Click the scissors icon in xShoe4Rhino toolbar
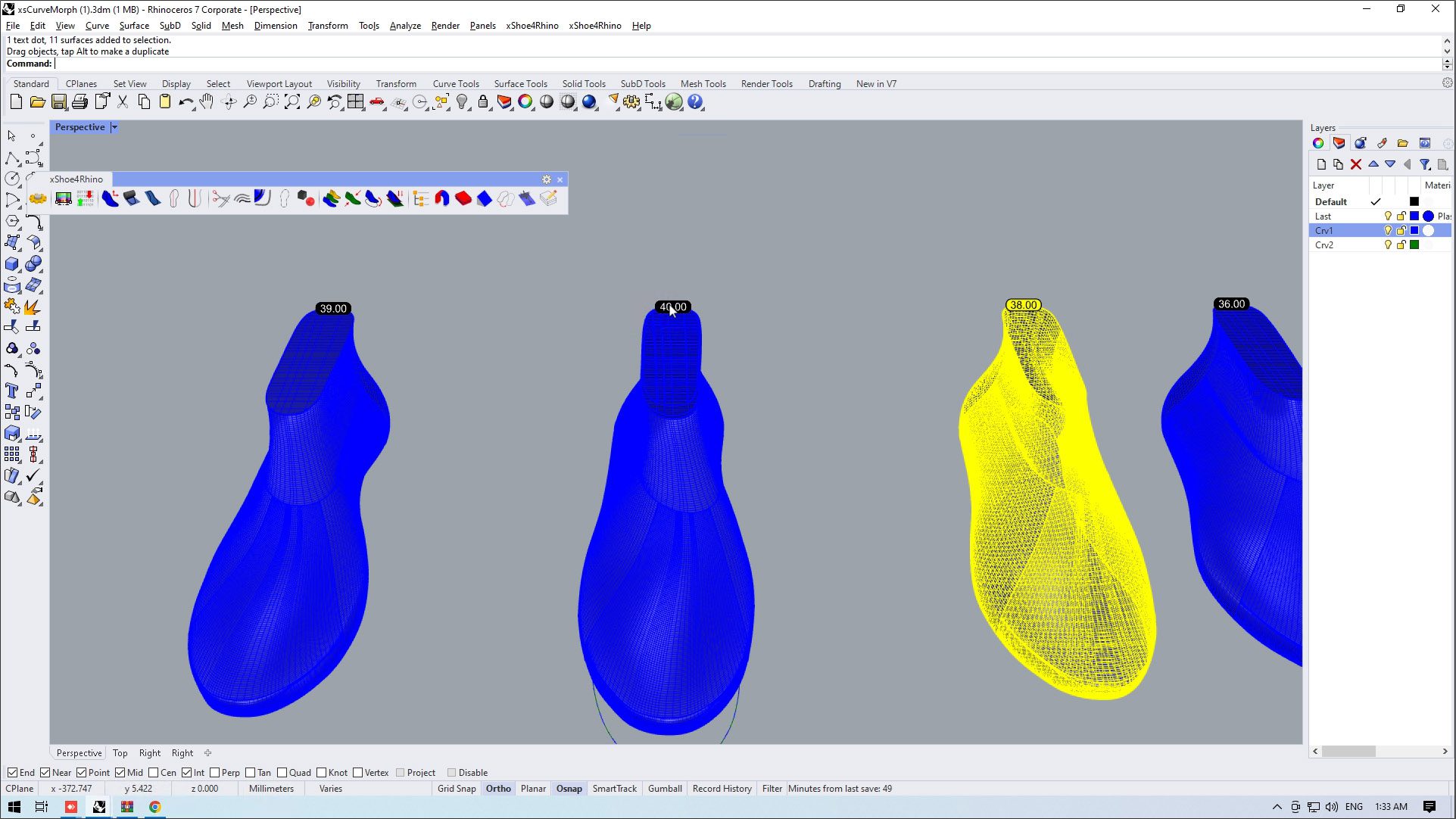The height and width of the screenshot is (819, 1456). (220, 198)
